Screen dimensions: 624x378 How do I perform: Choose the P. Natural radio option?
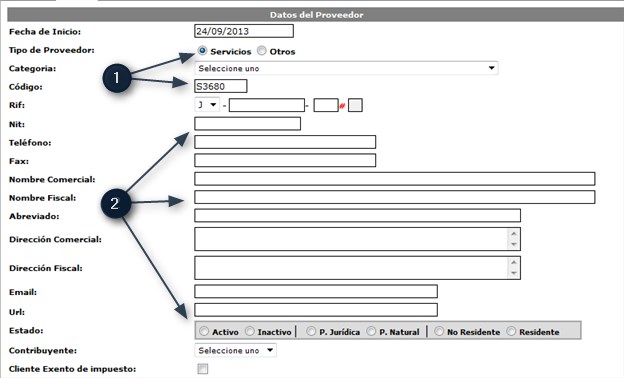[371, 331]
